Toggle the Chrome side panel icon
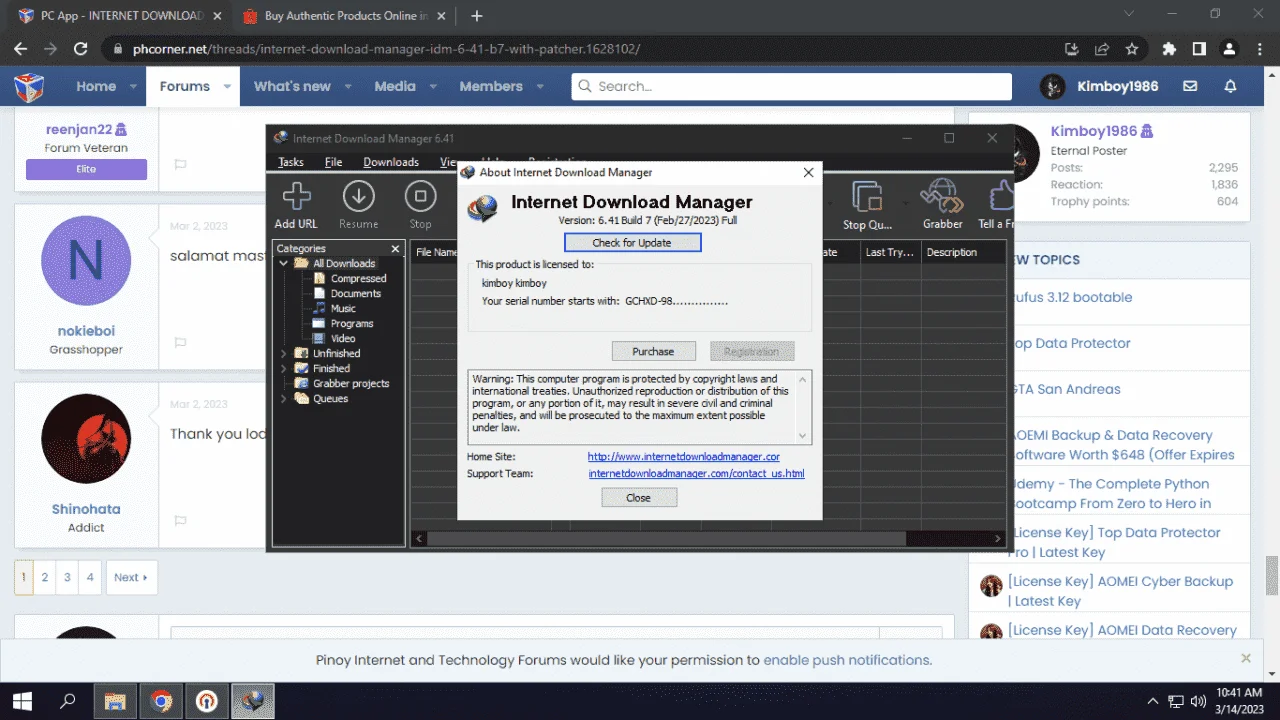Viewport: 1280px width, 720px height. 1199,48
